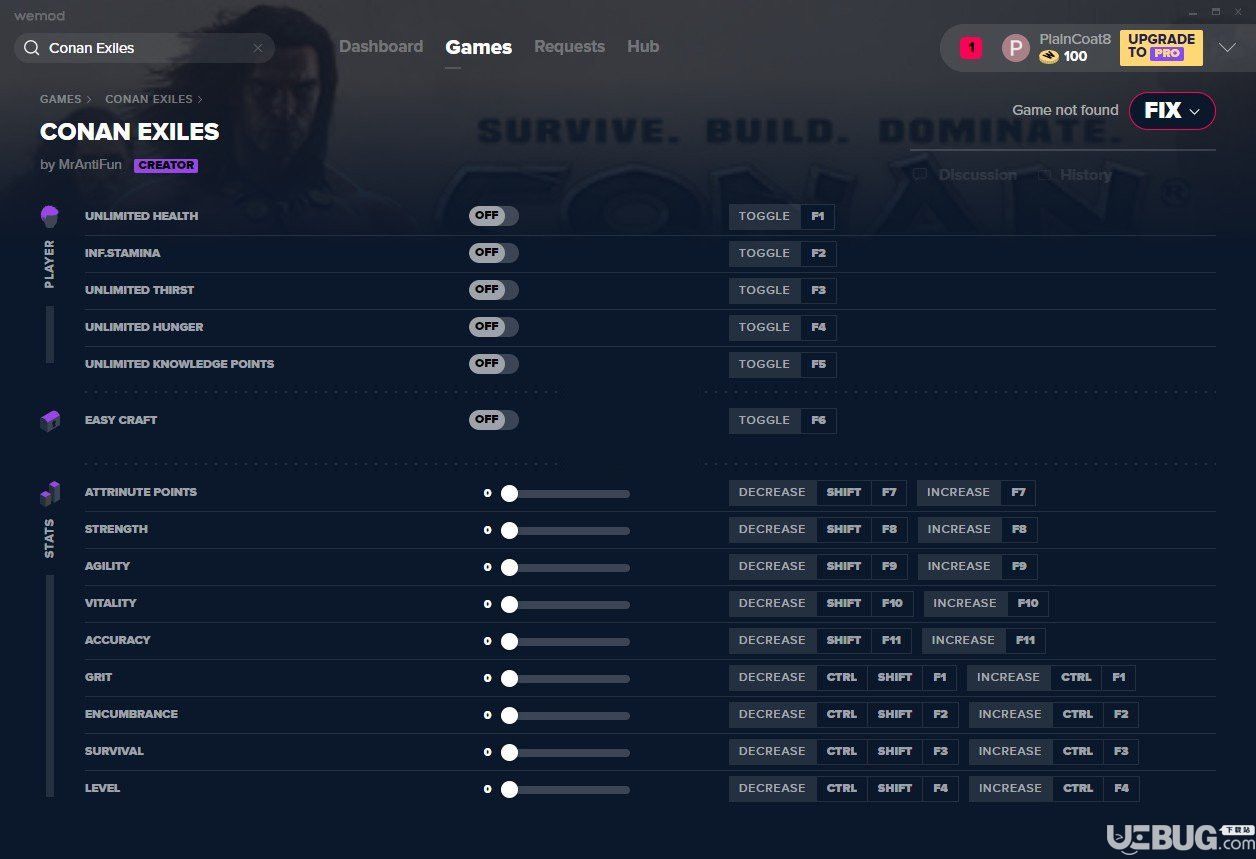Viewport: 1256px width, 859px height.
Task: Go to the Requests tab
Action: coord(569,47)
